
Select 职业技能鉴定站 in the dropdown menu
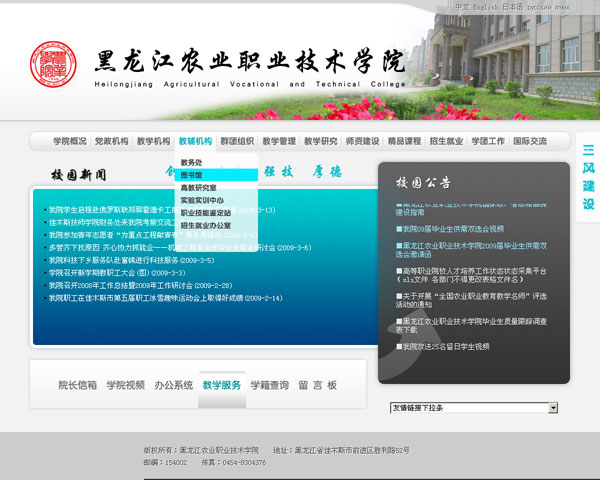pyautogui.click(x=205, y=213)
